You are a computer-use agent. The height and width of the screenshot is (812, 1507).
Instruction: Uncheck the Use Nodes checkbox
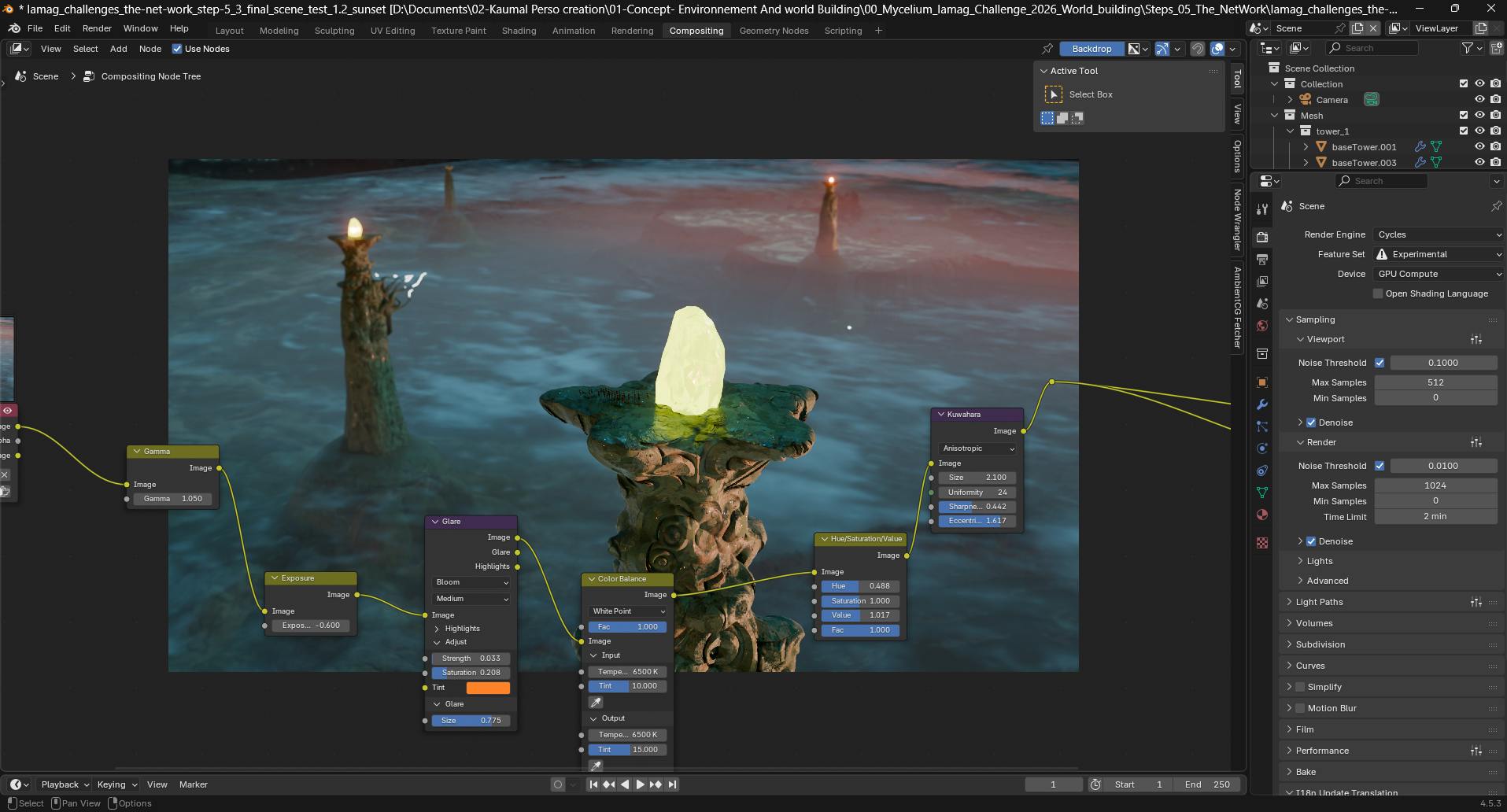(x=177, y=49)
